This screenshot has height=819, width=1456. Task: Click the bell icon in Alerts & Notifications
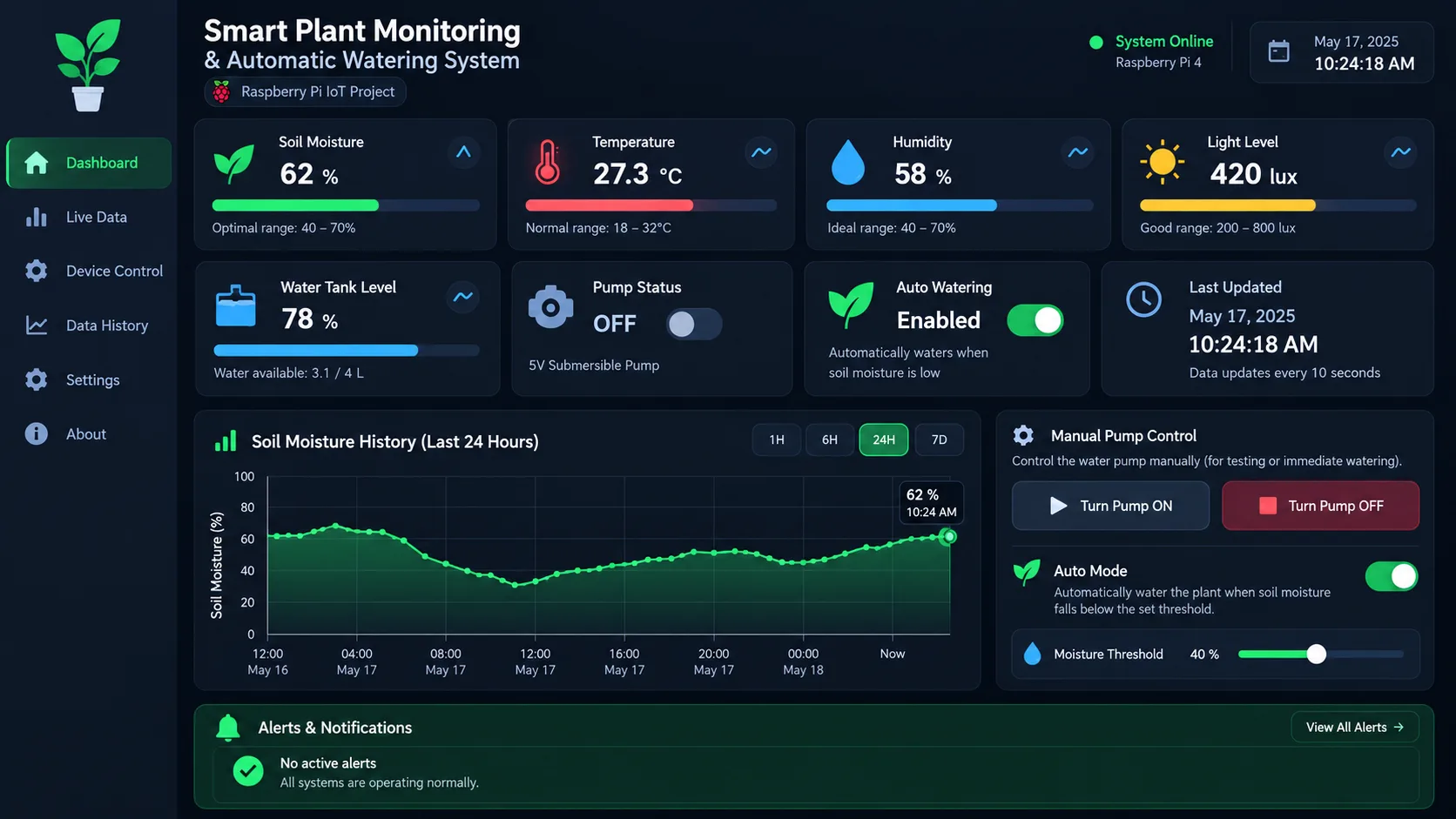(228, 728)
